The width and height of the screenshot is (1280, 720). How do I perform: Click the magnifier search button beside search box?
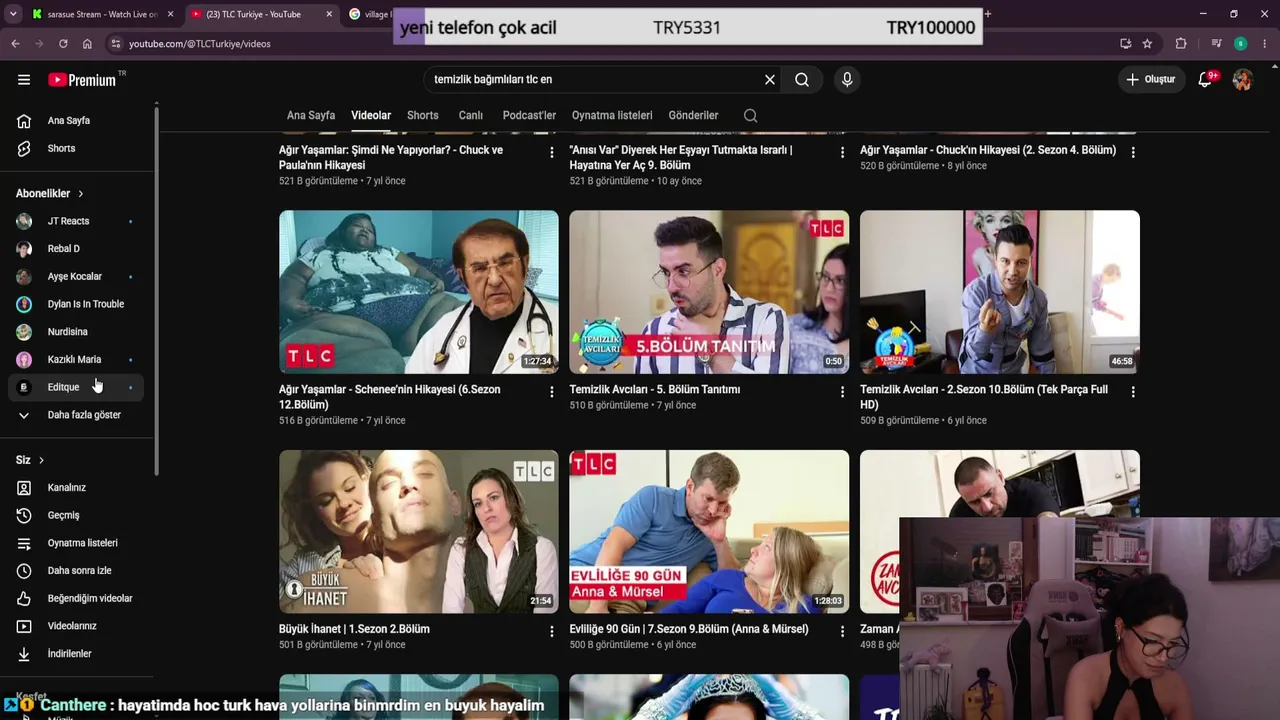pyautogui.click(x=802, y=80)
